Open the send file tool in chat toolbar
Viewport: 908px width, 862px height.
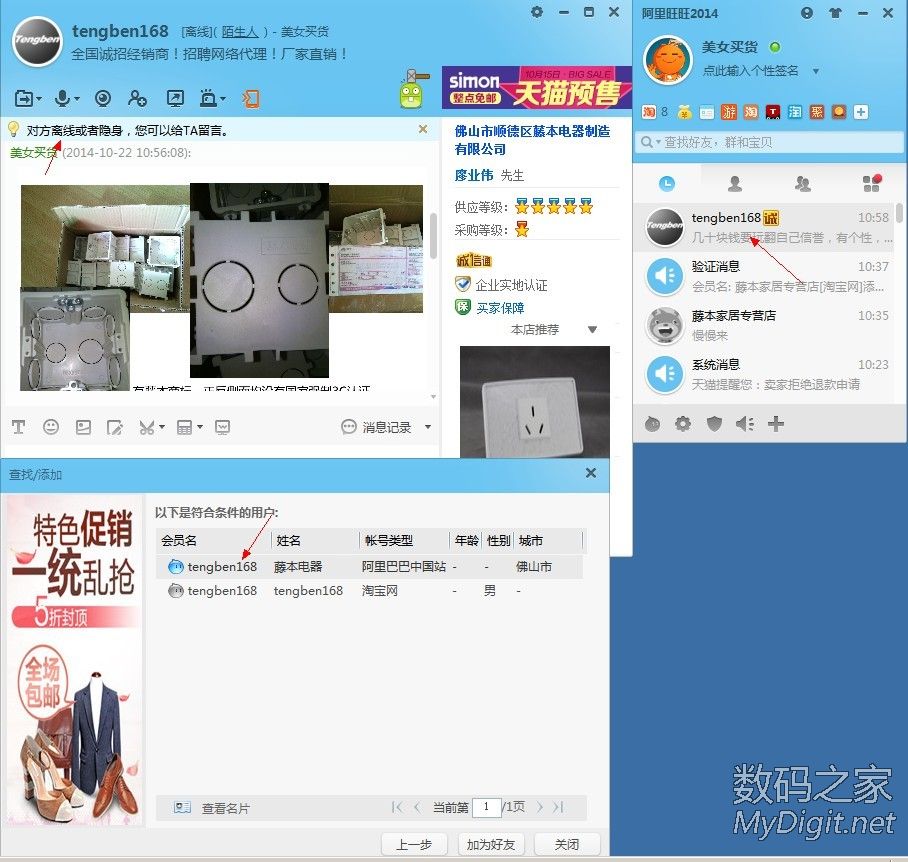pyautogui.click(x=24, y=99)
